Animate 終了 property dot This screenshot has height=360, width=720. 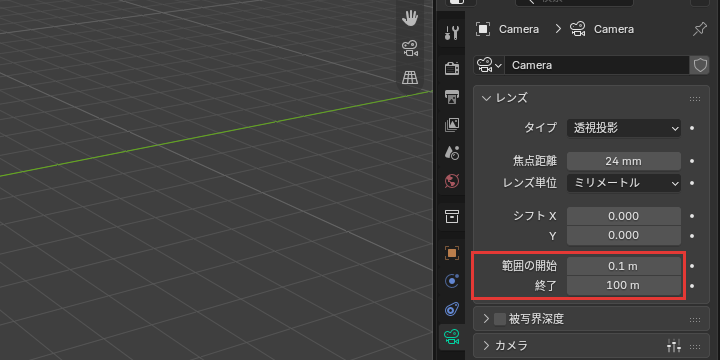click(x=692, y=286)
